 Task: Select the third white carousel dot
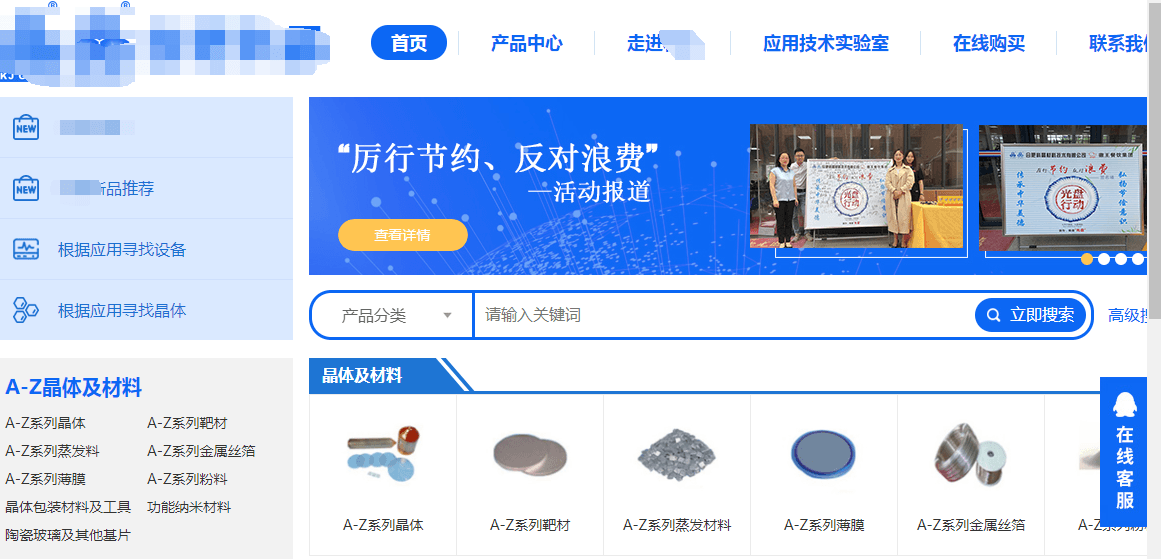tap(1121, 259)
